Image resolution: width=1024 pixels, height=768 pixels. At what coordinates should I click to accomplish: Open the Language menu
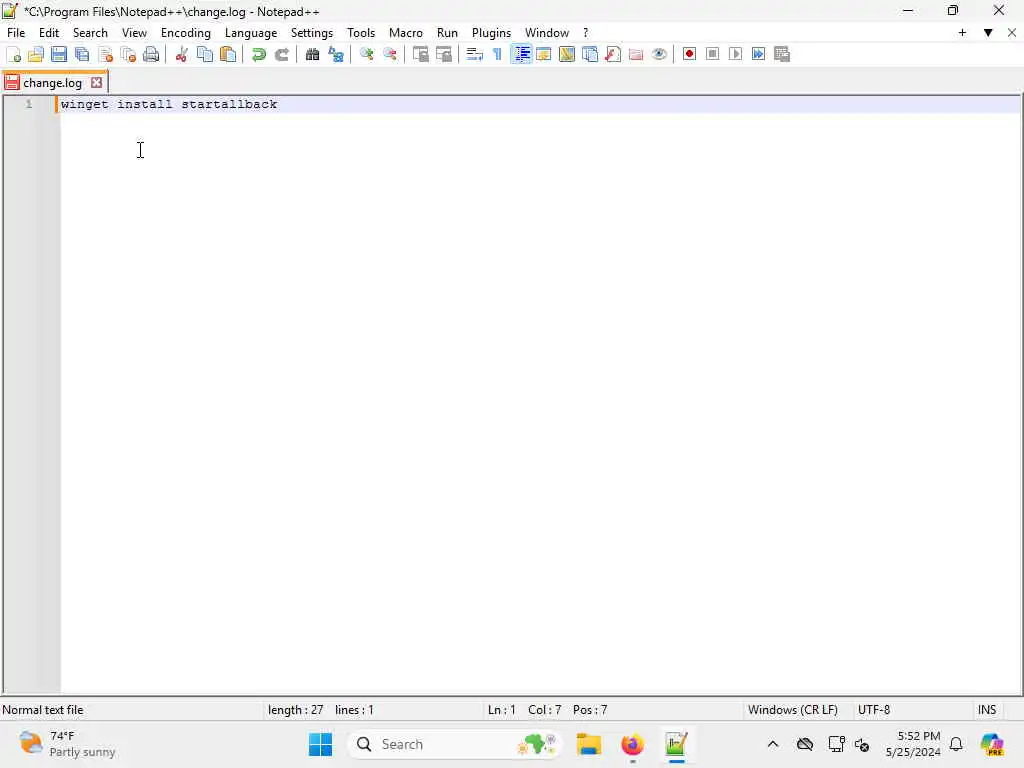[x=251, y=33]
